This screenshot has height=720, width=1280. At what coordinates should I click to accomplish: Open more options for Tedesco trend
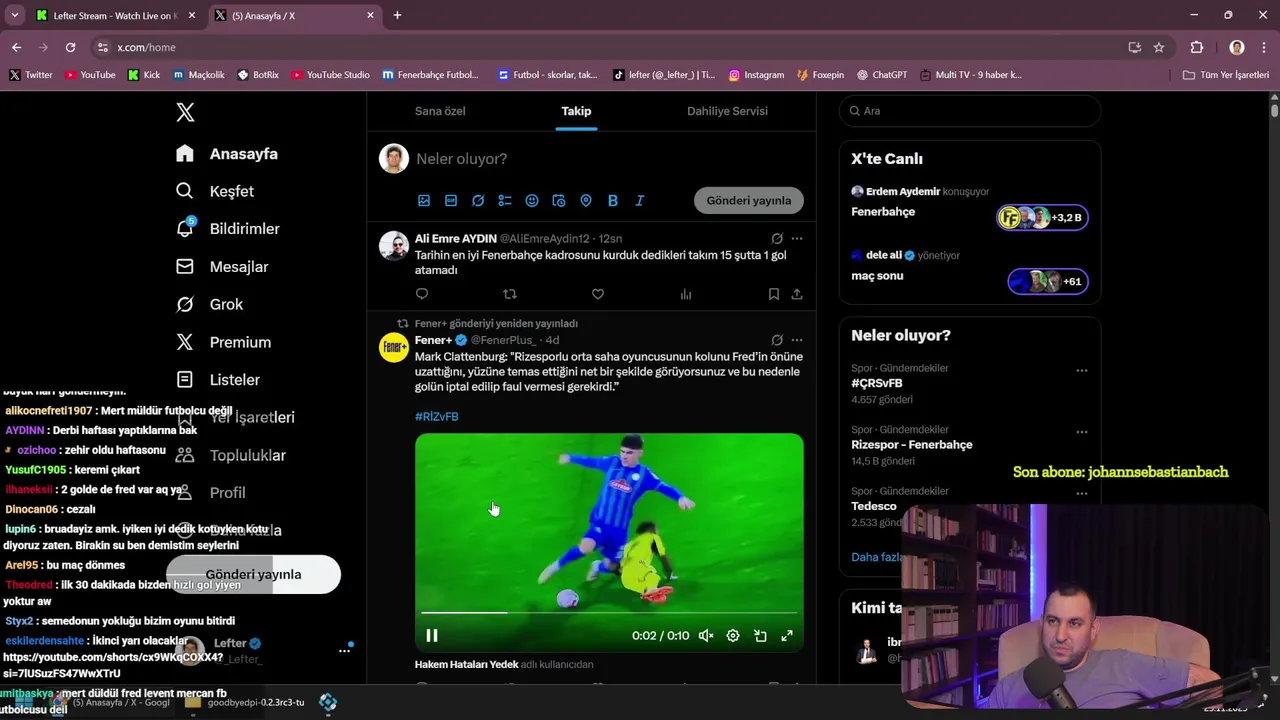tap(1081, 493)
